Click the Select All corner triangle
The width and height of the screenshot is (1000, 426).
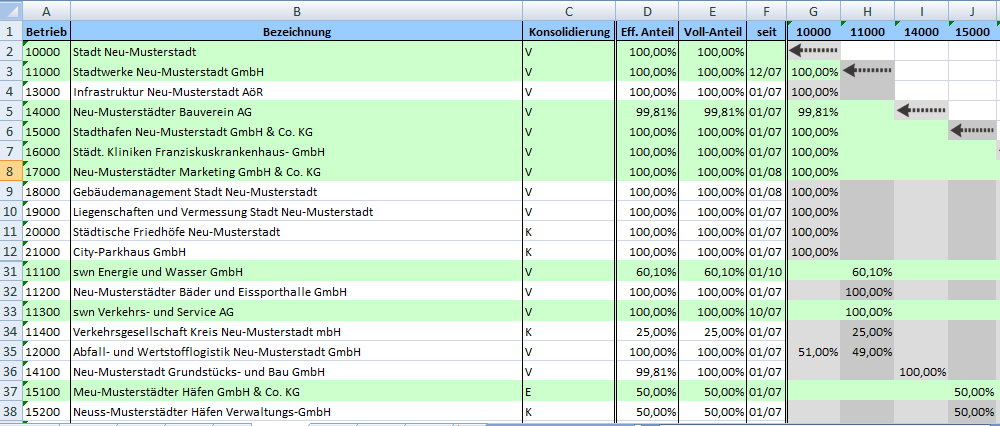pos(11,10)
